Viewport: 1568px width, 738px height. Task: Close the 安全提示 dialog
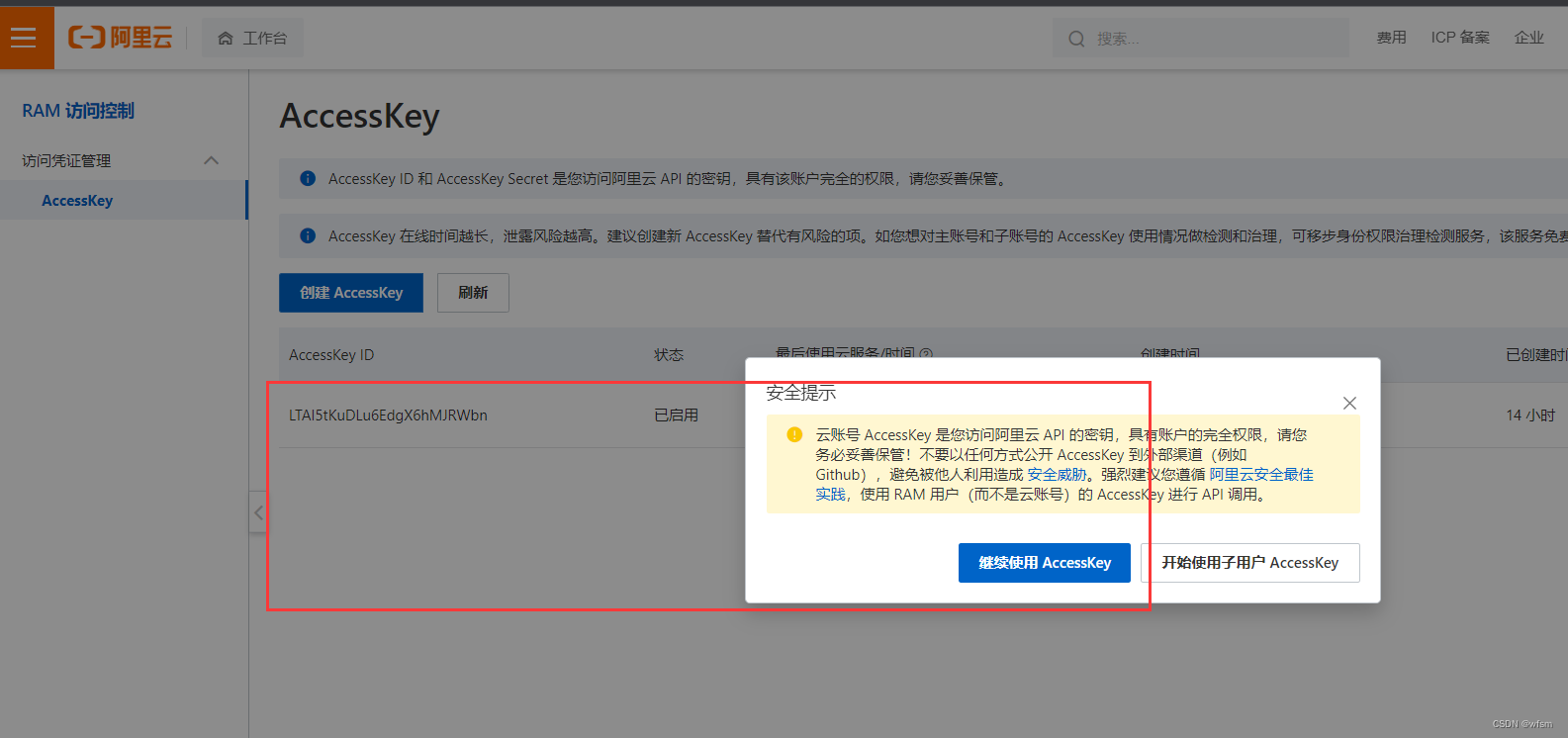1349,403
